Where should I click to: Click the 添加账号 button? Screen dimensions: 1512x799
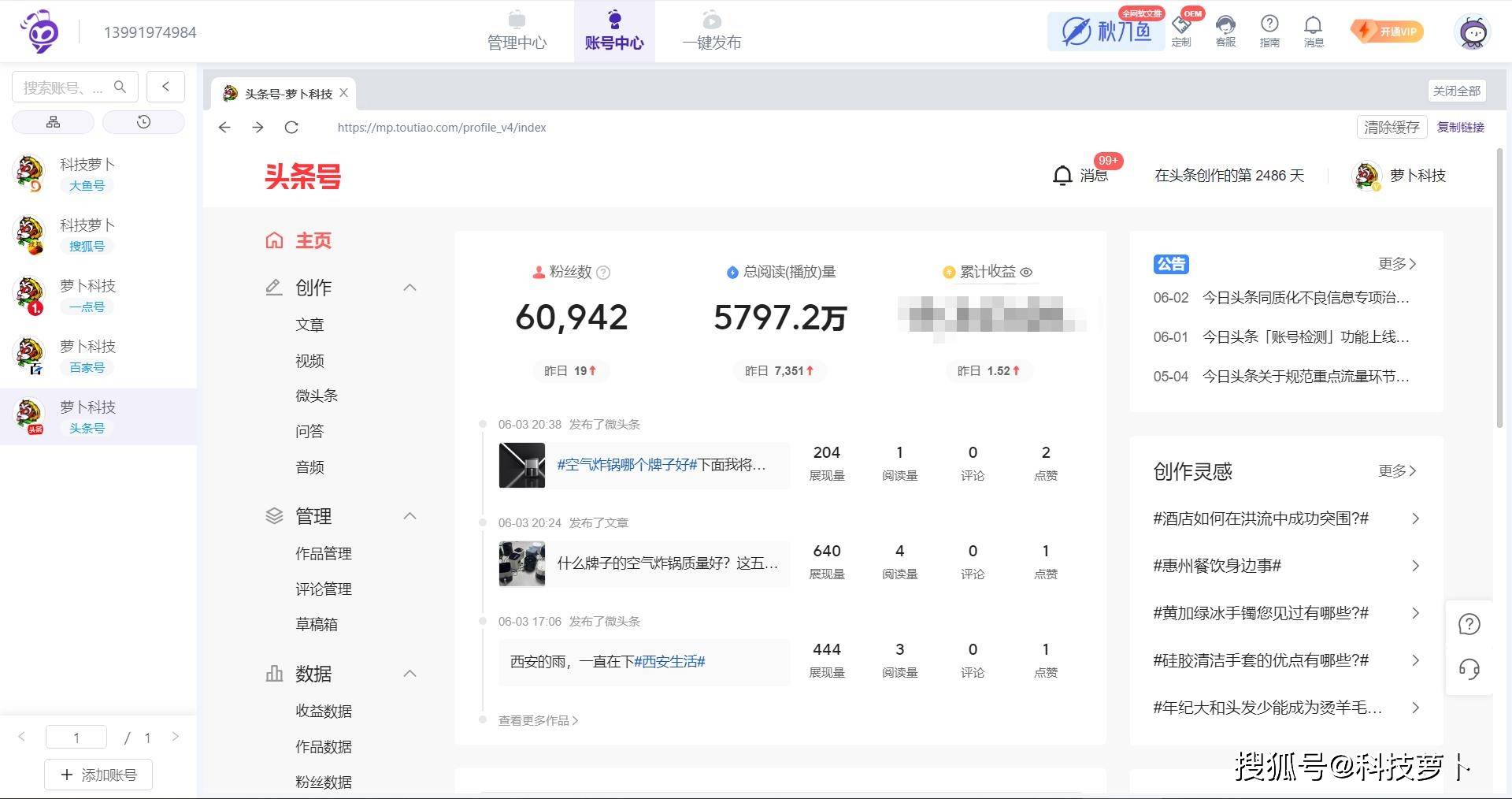click(98, 775)
